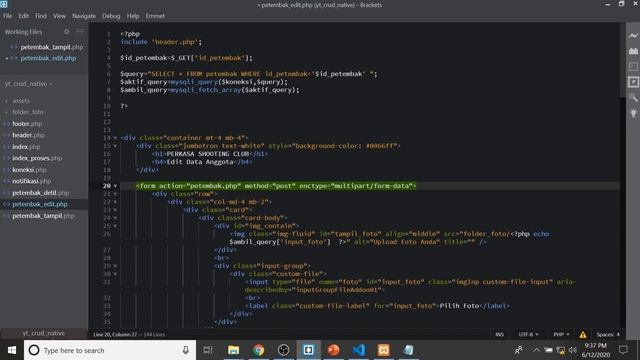Viewport: 640px width, 360px height.
Task: Click the plug icon at right toolbar bottom
Action: 633,113
